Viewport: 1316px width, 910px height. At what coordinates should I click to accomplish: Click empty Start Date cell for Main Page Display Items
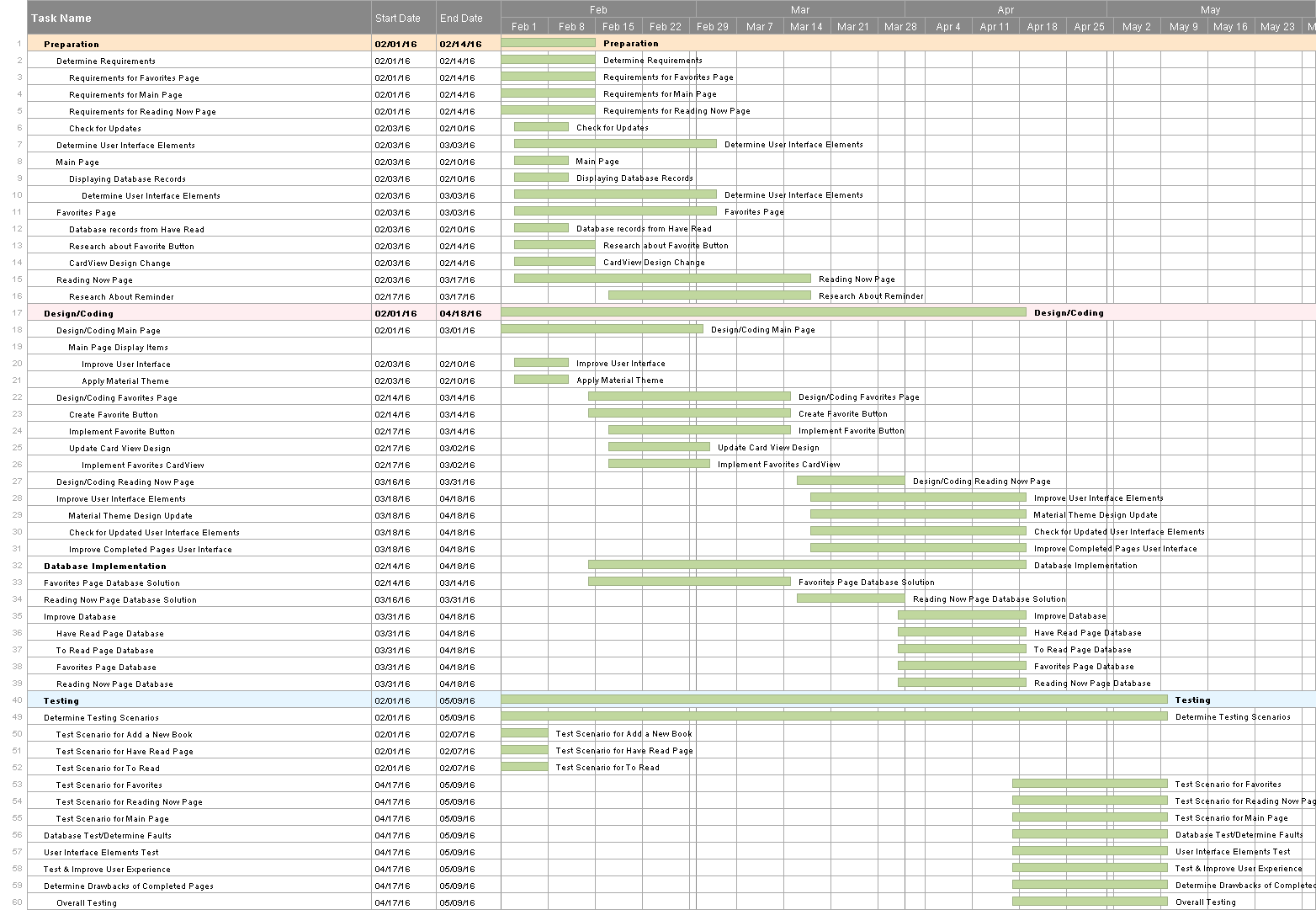tap(404, 347)
